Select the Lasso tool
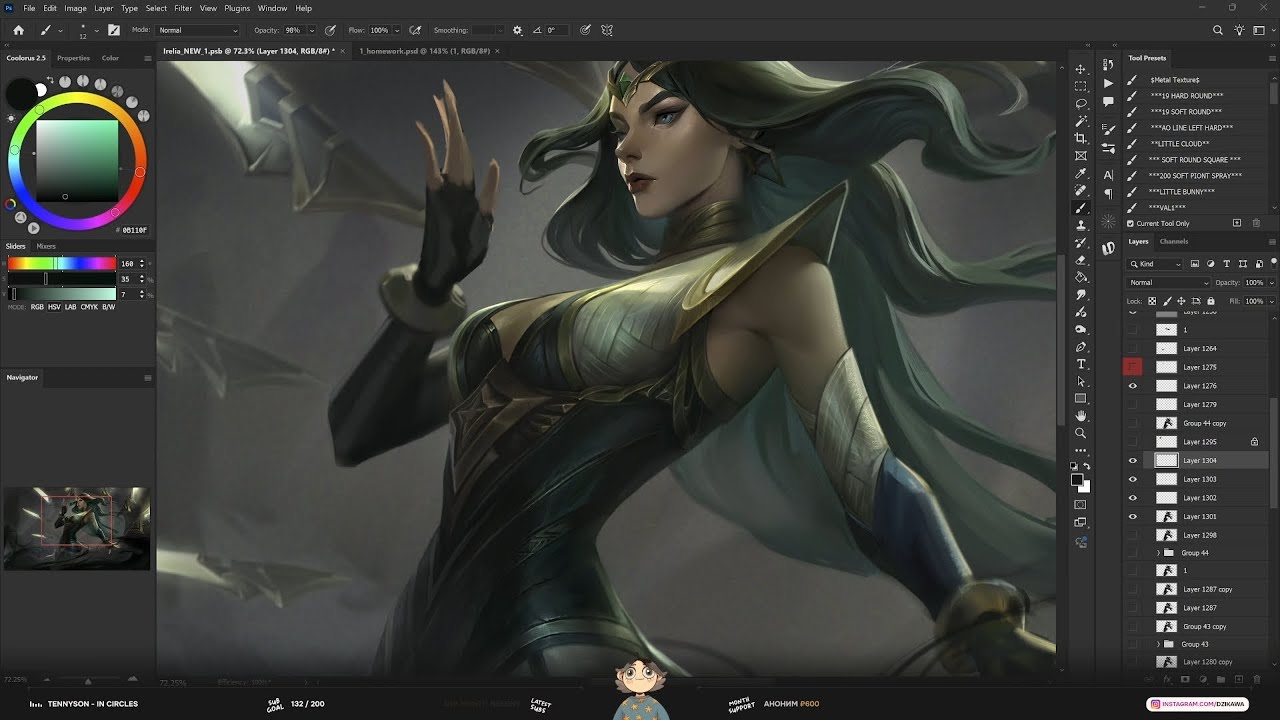Viewport: 1280px width, 720px height. [1080, 103]
